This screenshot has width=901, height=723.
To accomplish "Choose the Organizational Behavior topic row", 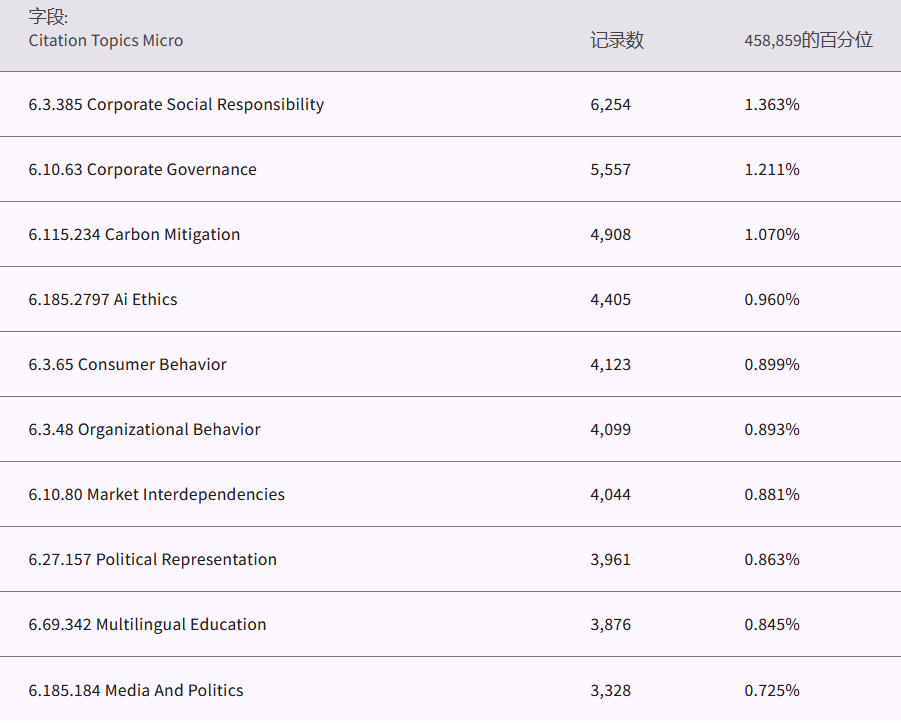I will point(144,430).
